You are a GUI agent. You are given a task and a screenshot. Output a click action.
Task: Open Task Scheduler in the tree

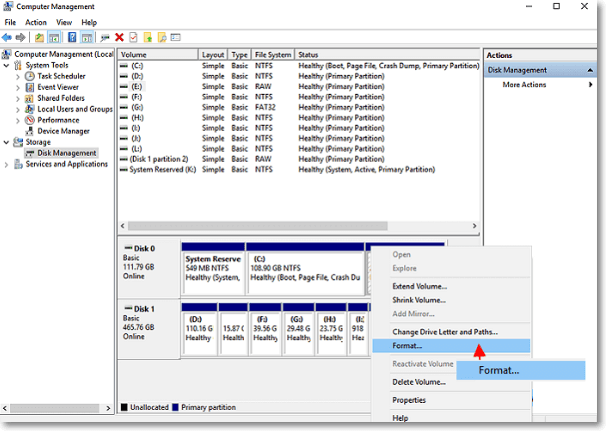[60, 76]
